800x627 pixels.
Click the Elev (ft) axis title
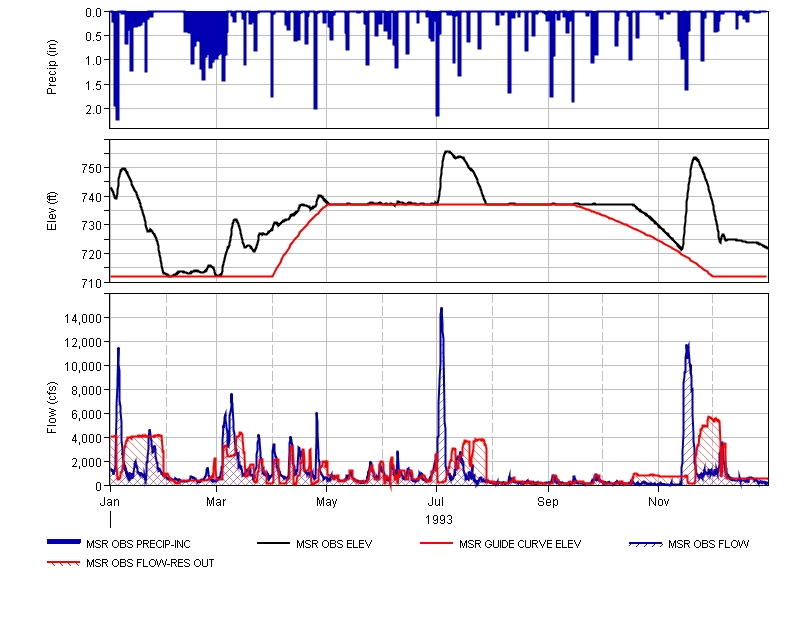(x=52, y=211)
